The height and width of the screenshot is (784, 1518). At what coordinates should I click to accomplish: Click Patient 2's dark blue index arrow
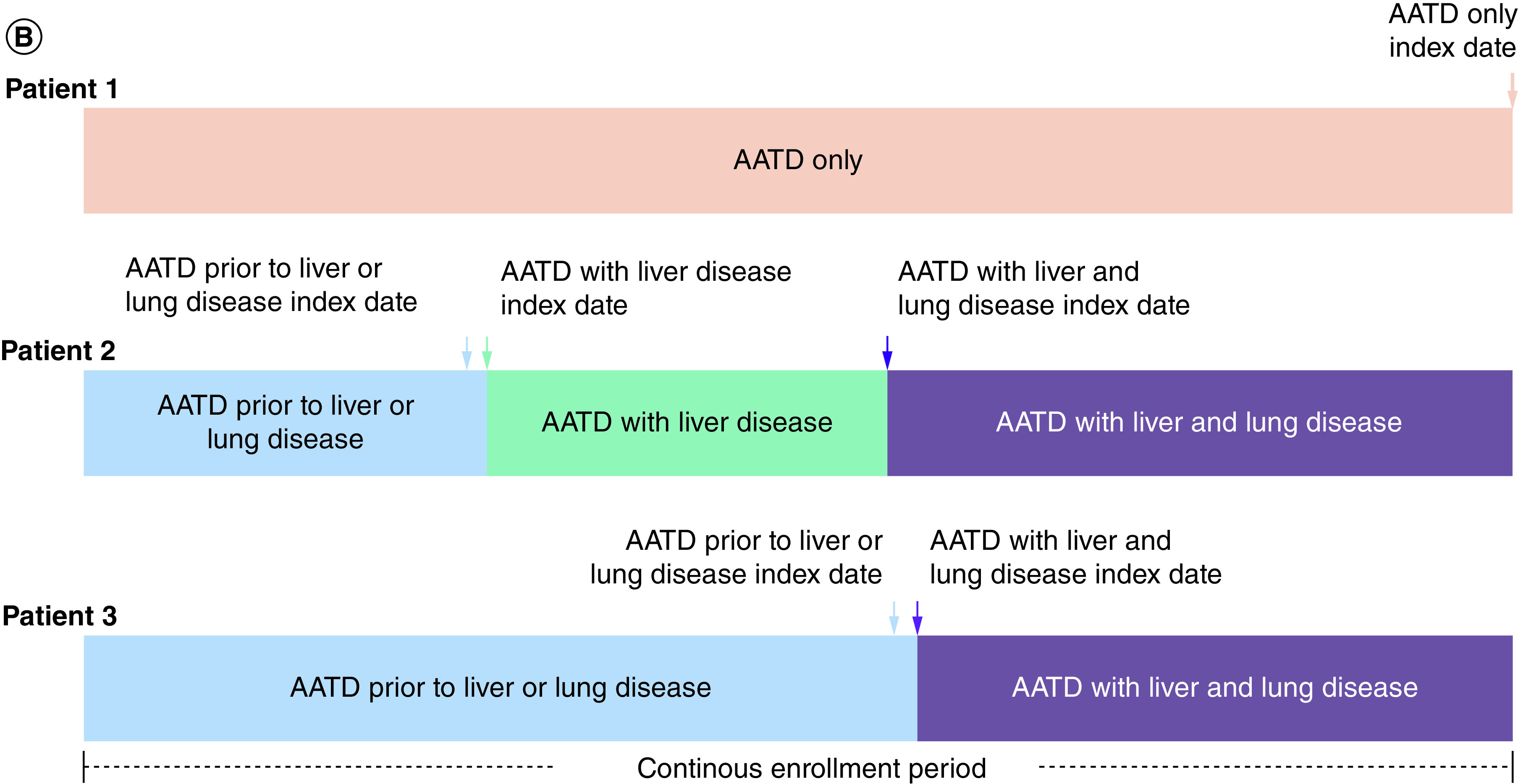pos(887,353)
